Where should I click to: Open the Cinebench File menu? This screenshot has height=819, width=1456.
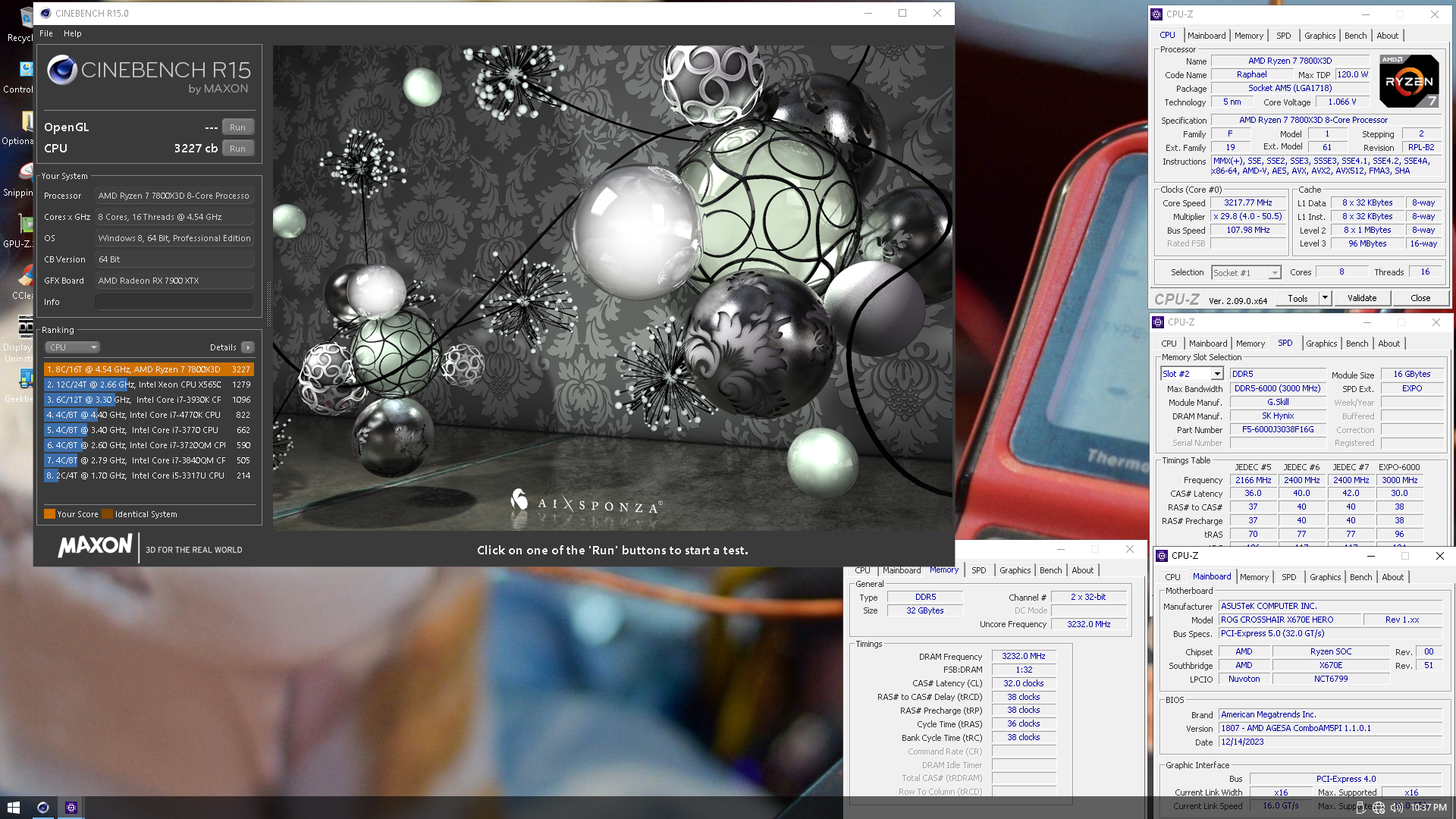[46, 33]
